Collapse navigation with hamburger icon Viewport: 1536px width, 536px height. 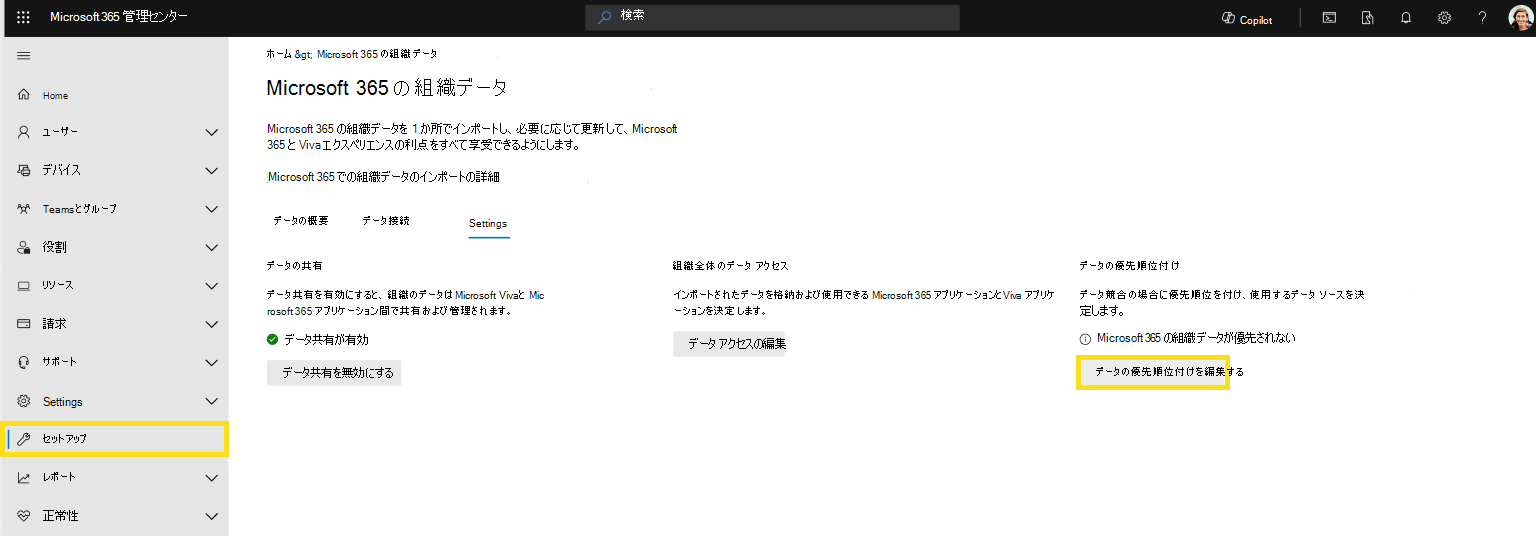[24, 56]
